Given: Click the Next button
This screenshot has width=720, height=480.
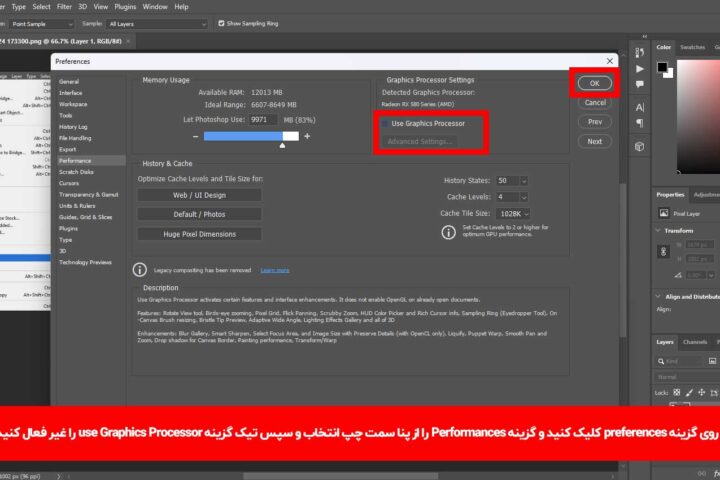Looking at the screenshot, I should [595, 141].
